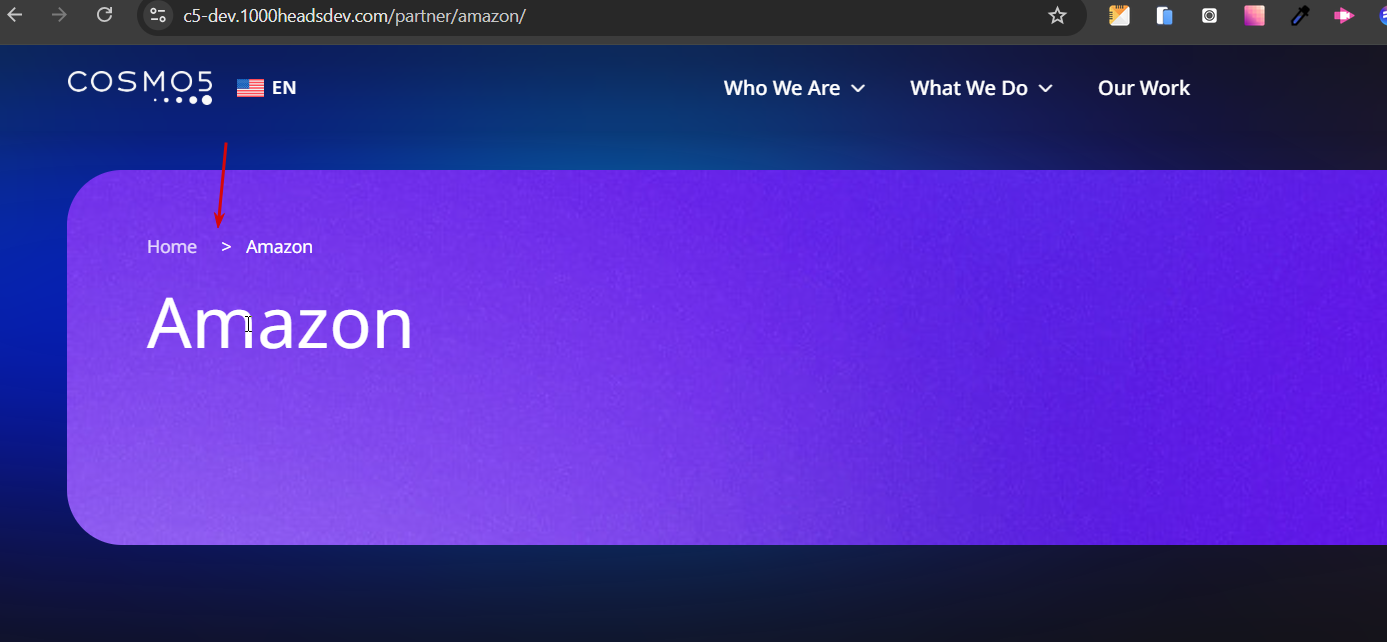
Task: Click the large Amazon page heading
Action: click(x=280, y=323)
